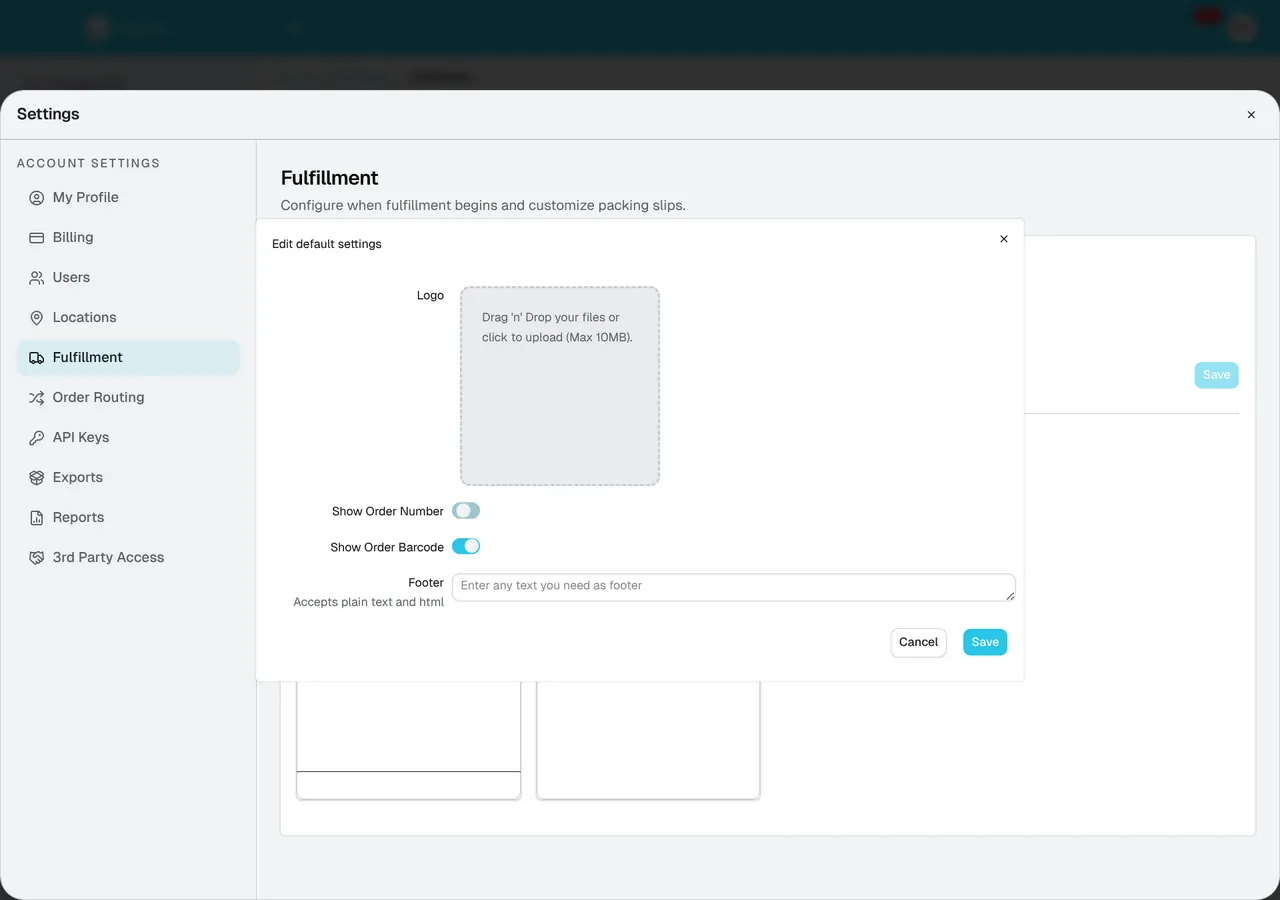Click the API Keys key icon
1280x900 pixels.
pyautogui.click(x=36, y=437)
